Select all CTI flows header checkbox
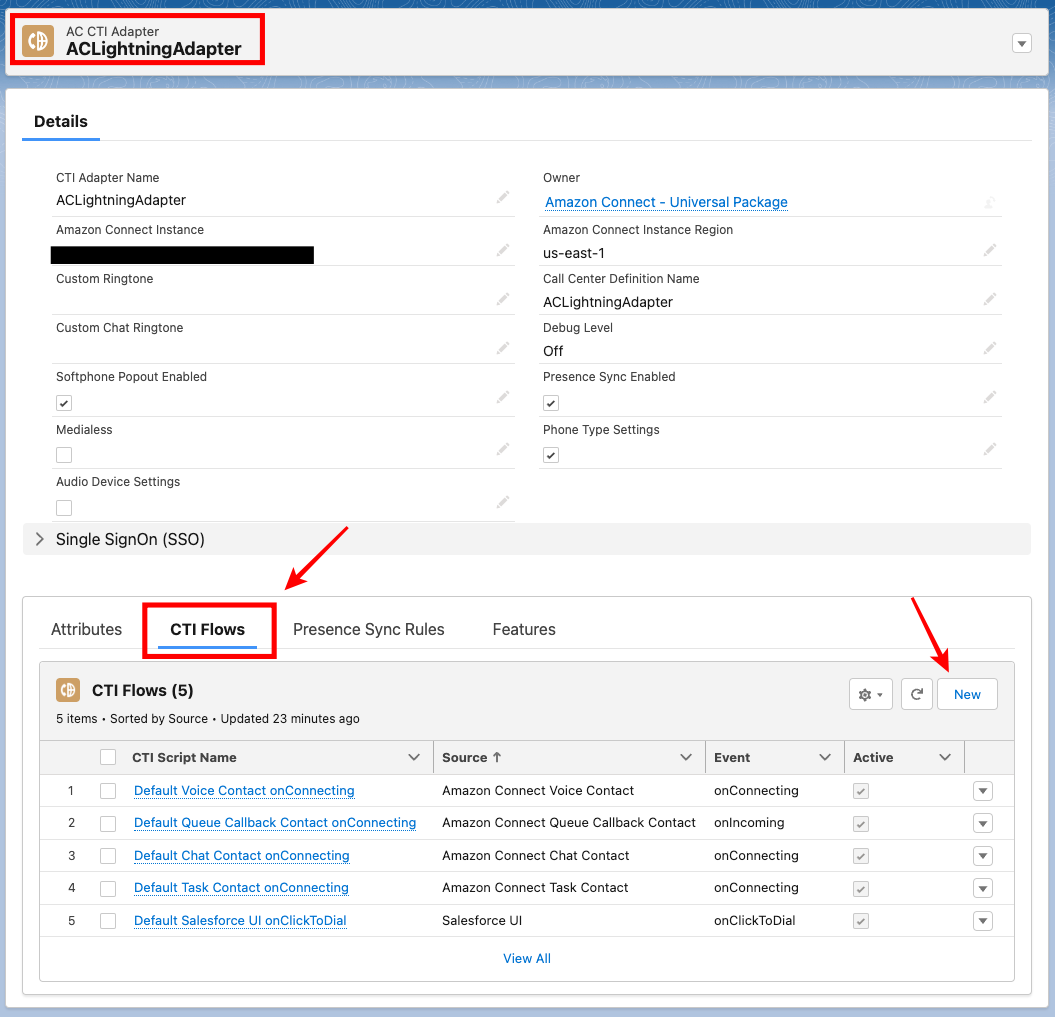The image size is (1055, 1017). coord(108,757)
